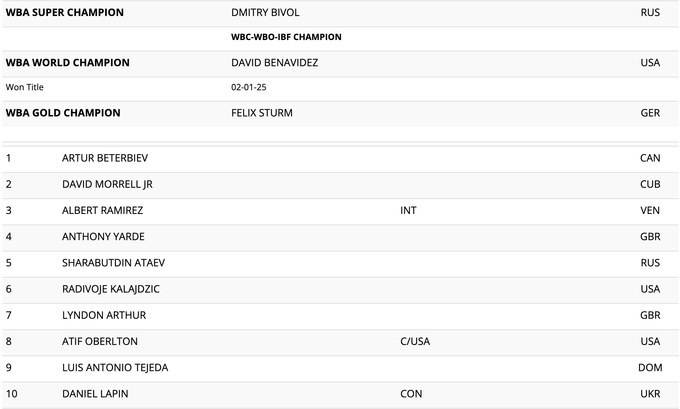Click David Benavidez's name
This screenshot has height=409, width=680.
click(274, 63)
